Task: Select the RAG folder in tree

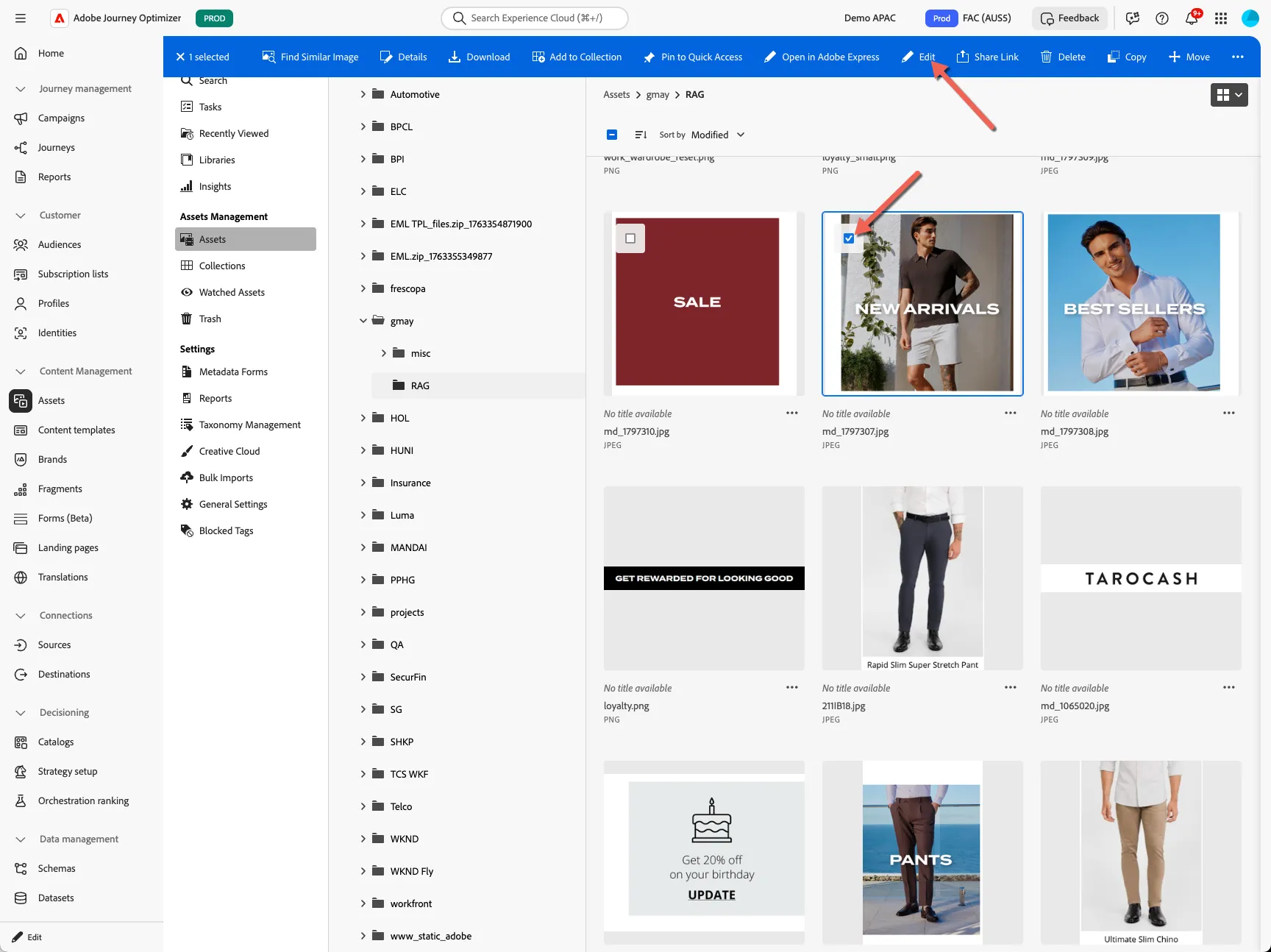Action: pyautogui.click(x=478, y=386)
